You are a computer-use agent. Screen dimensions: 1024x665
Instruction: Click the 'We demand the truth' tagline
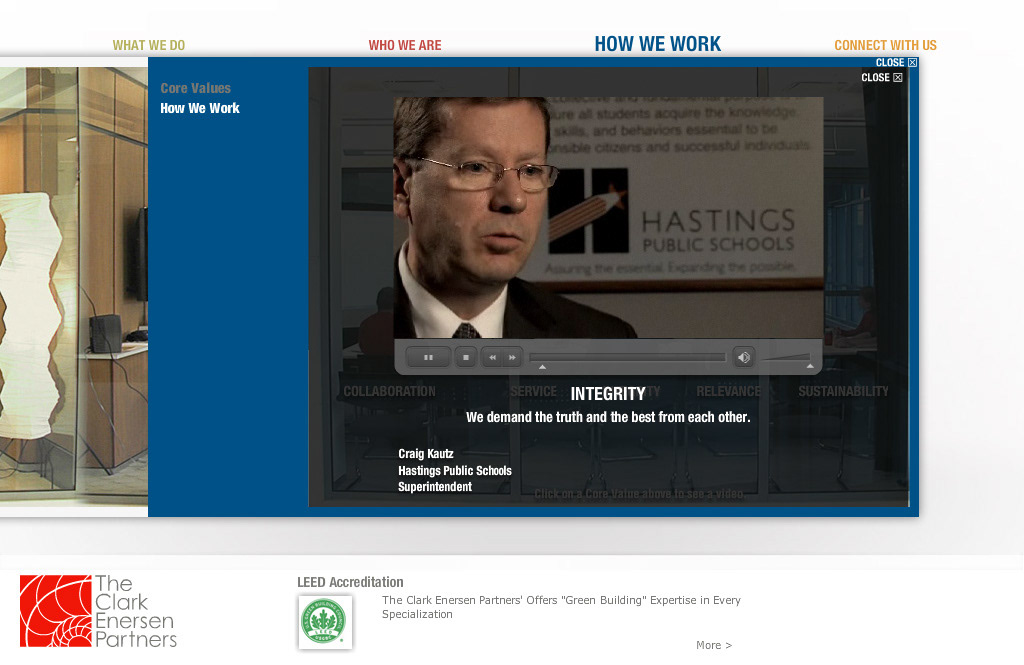(608, 417)
